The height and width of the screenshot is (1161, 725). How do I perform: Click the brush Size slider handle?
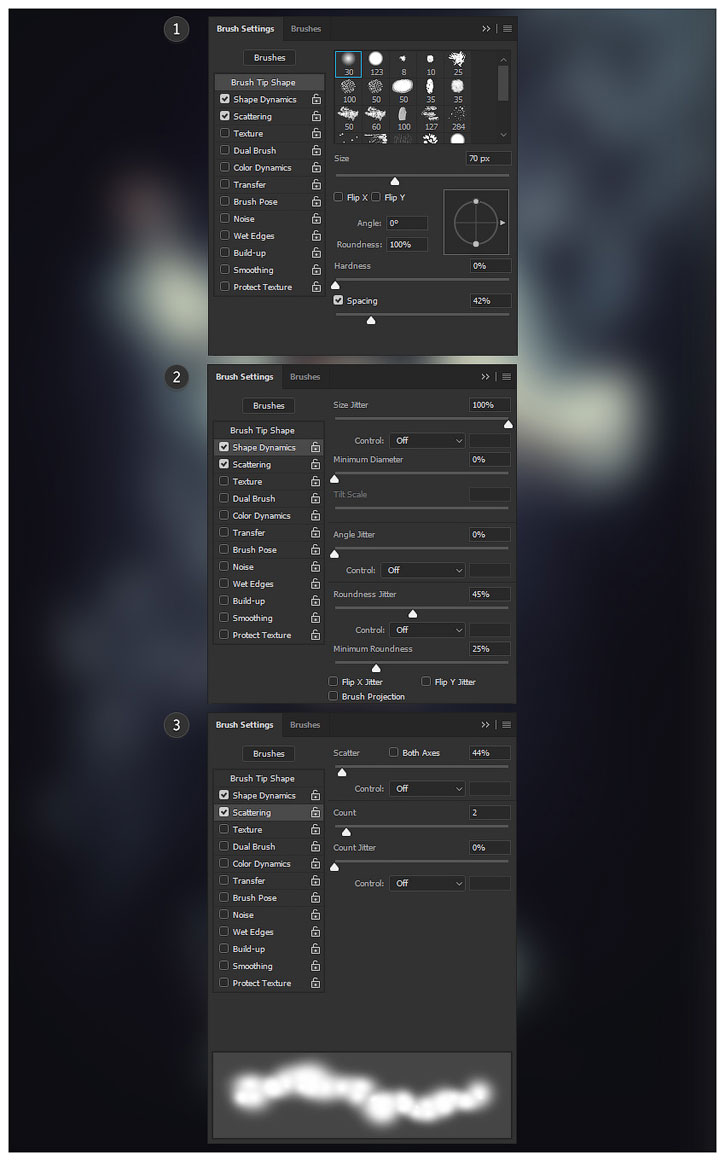[x=395, y=181]
